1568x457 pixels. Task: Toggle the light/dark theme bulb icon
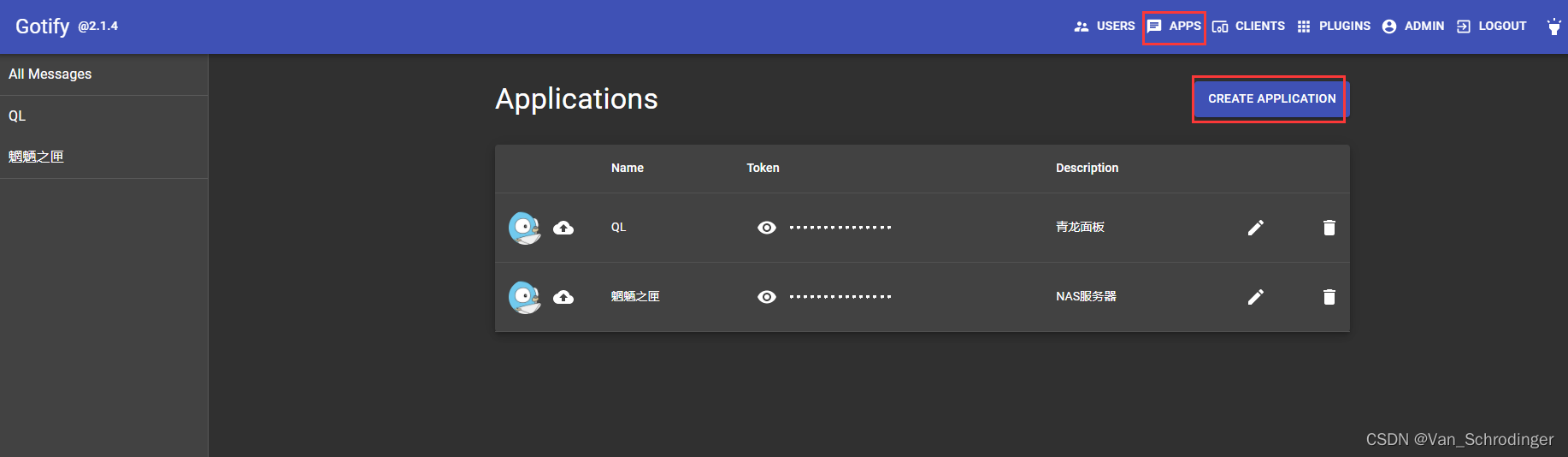pos(1553,27)
